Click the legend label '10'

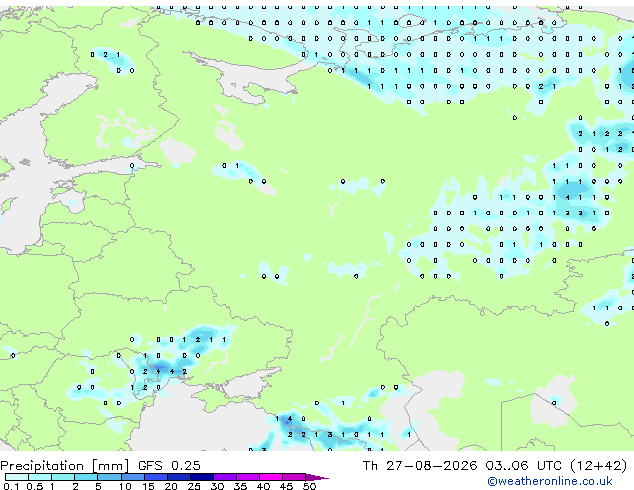[125, 486]
